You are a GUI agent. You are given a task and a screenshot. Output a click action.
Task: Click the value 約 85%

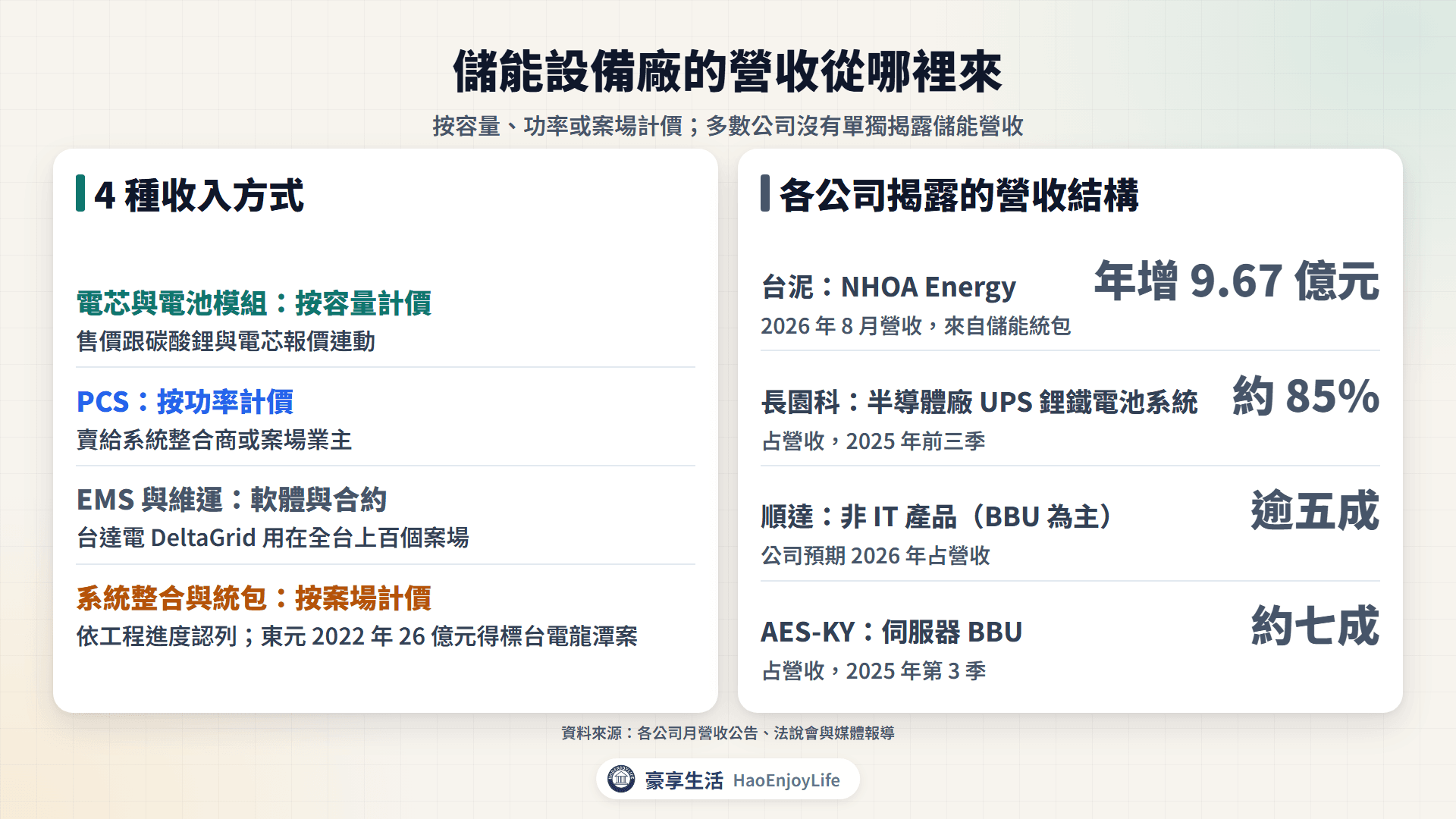1306,396
